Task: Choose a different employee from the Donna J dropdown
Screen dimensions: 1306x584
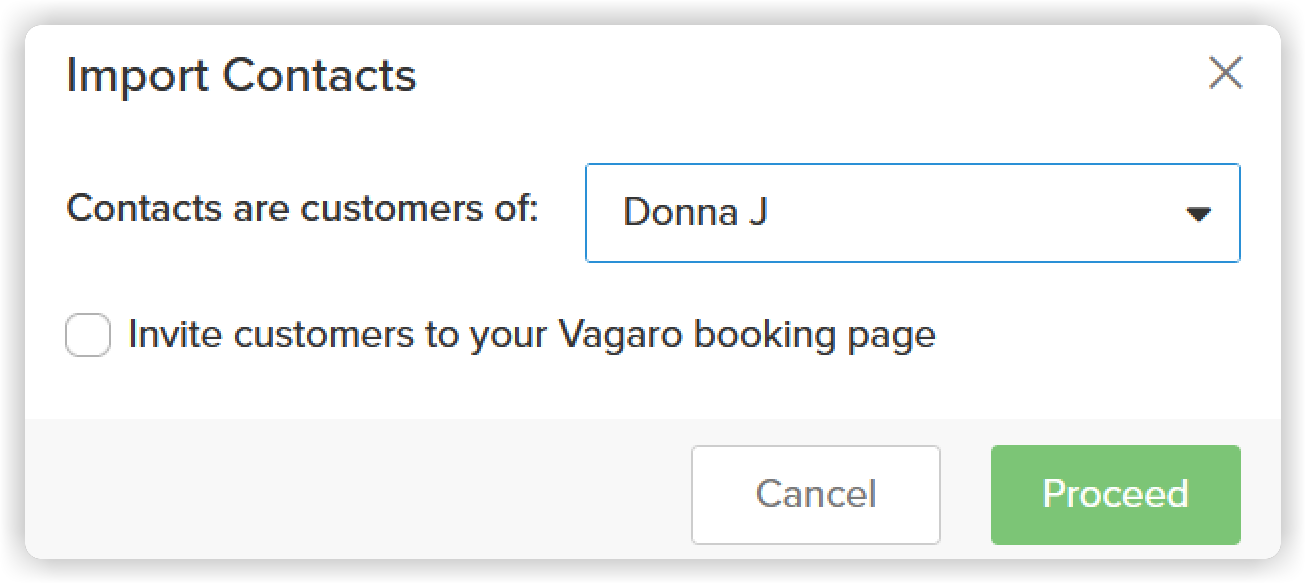Action: (912, 213)
